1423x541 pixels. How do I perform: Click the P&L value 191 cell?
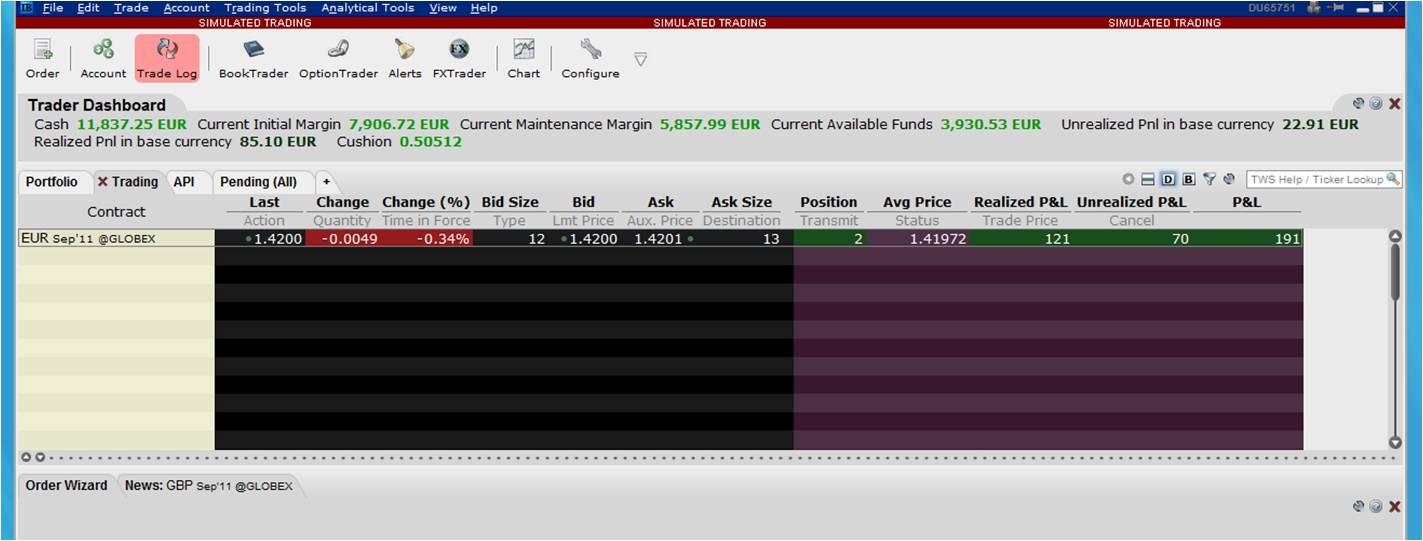pos(1247,239)
